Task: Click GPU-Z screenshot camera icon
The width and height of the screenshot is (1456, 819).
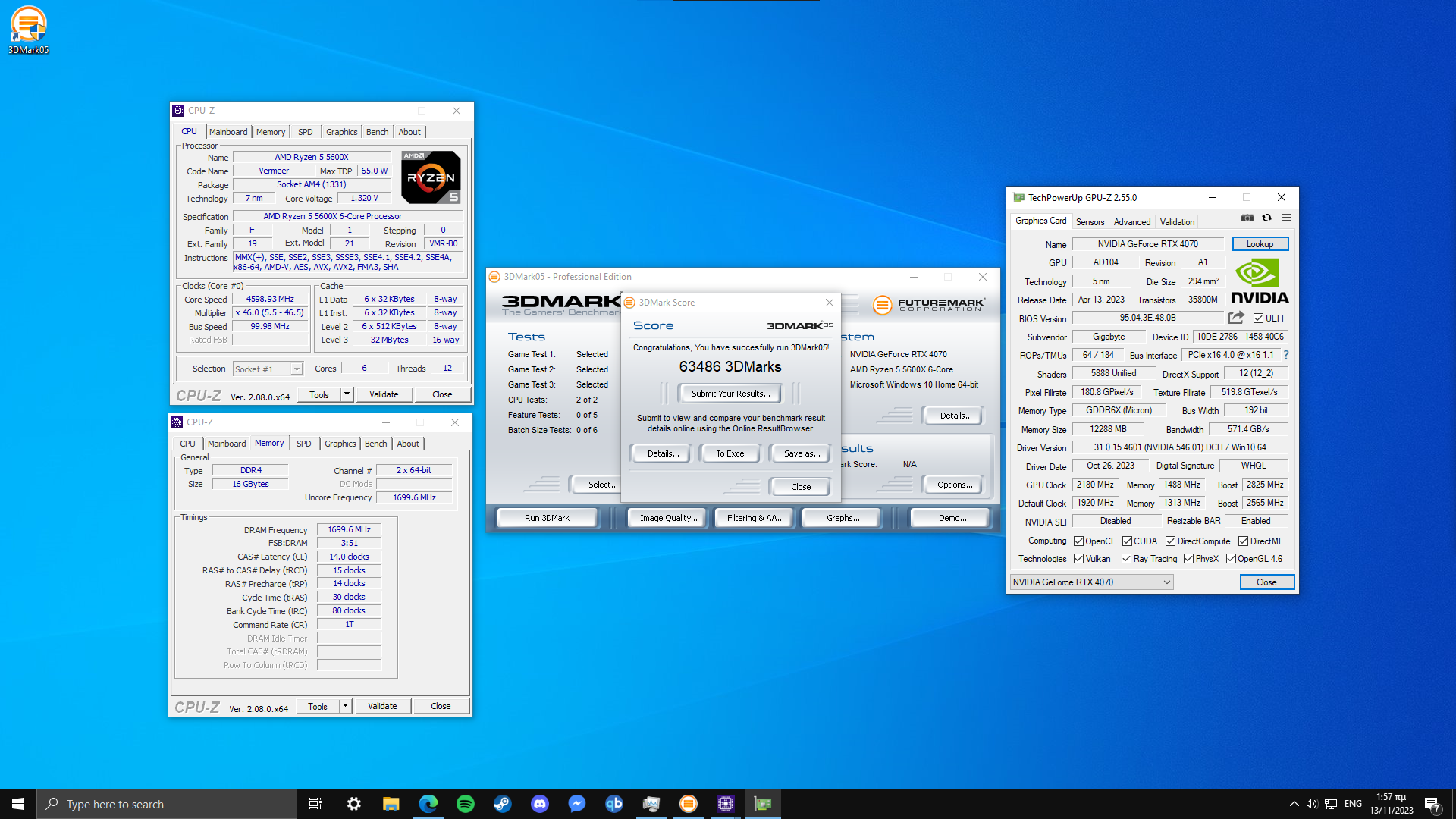Action: [1247, 218]
